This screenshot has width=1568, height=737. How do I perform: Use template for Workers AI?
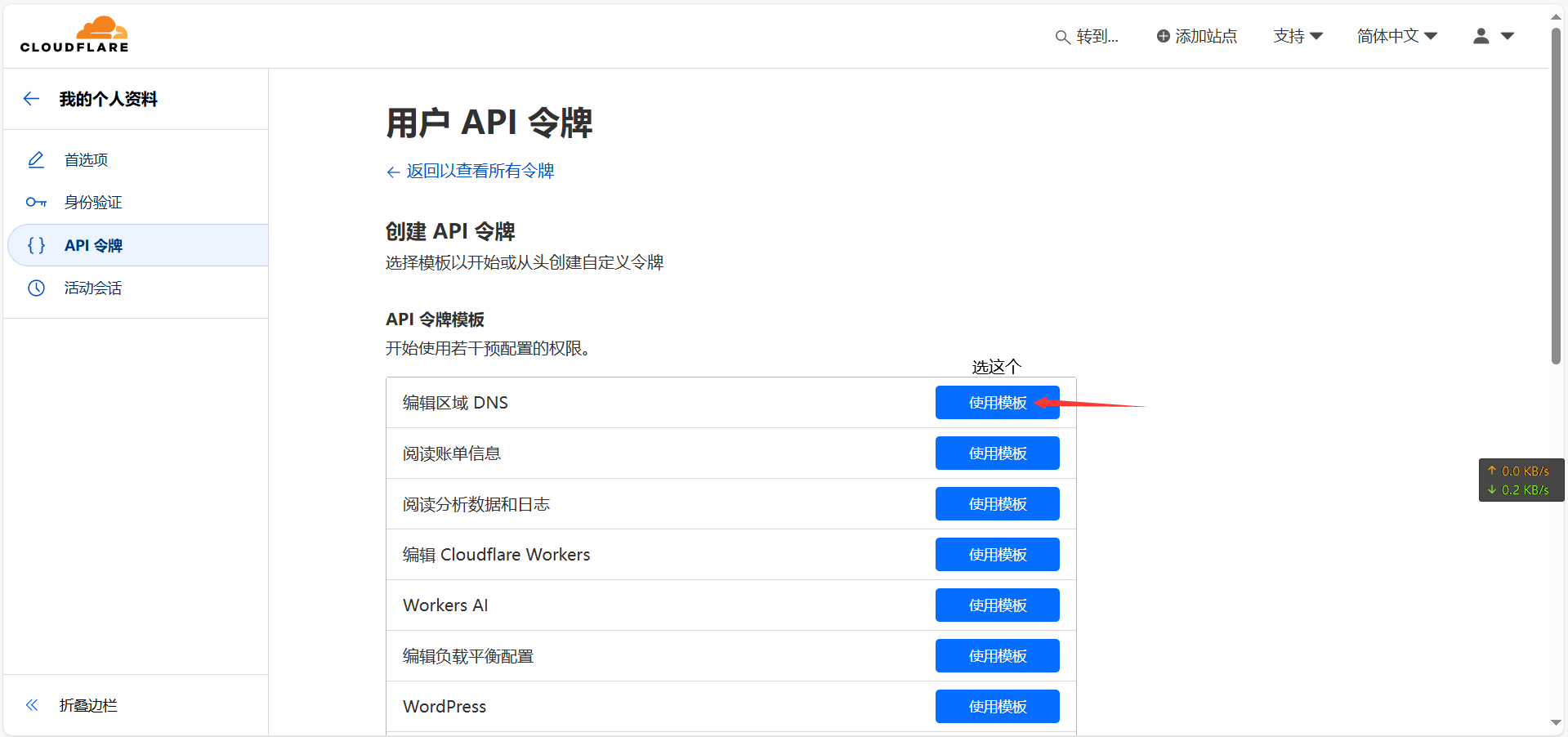pos(997,605)
